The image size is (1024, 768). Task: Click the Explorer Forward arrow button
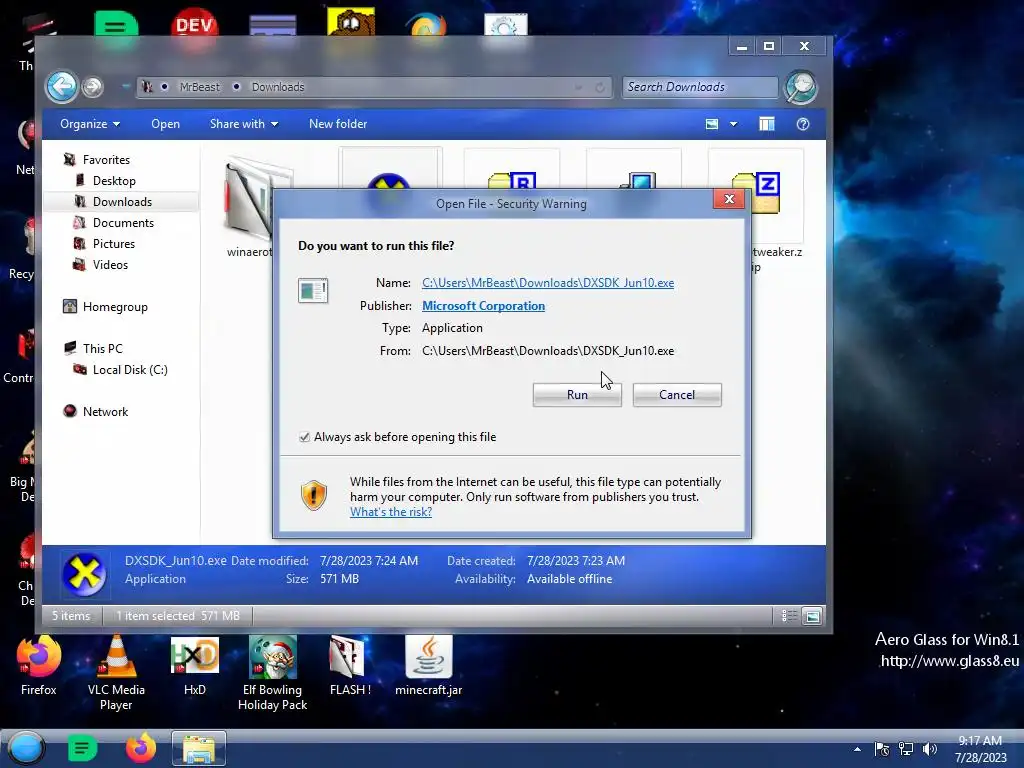[93, 87]
